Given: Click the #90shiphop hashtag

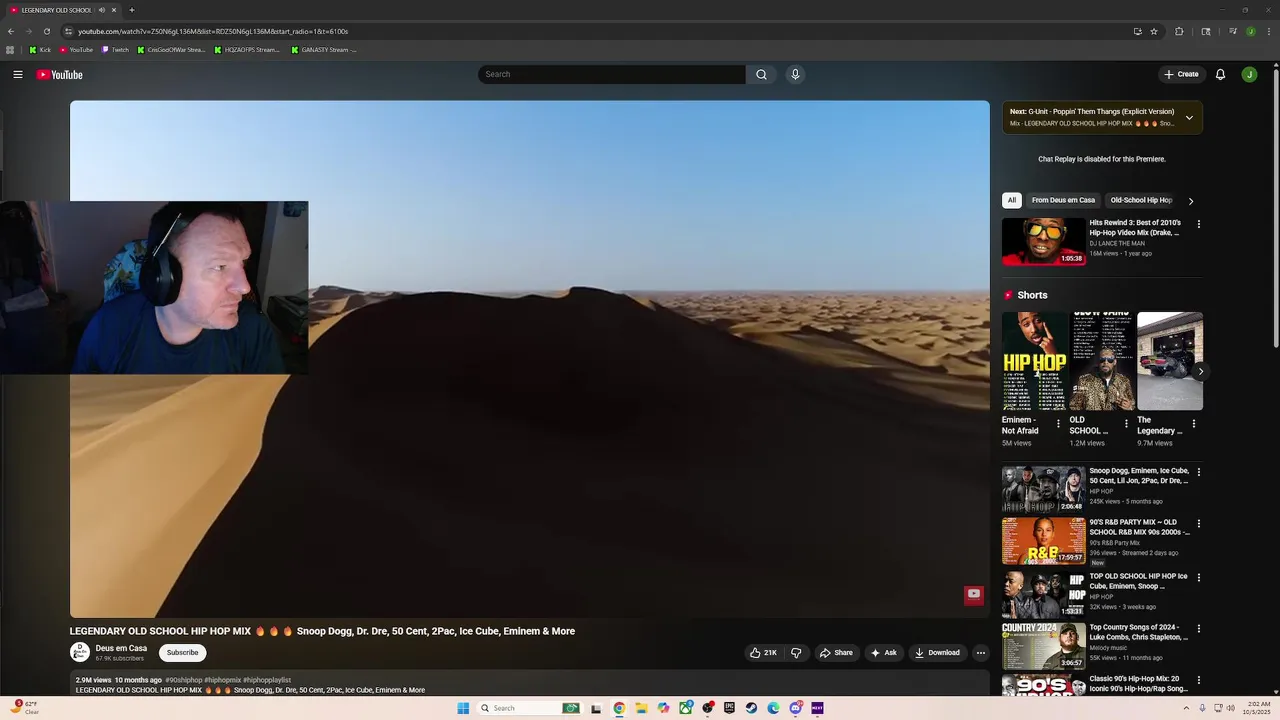Looking at the screenshot, I should 183,680.
